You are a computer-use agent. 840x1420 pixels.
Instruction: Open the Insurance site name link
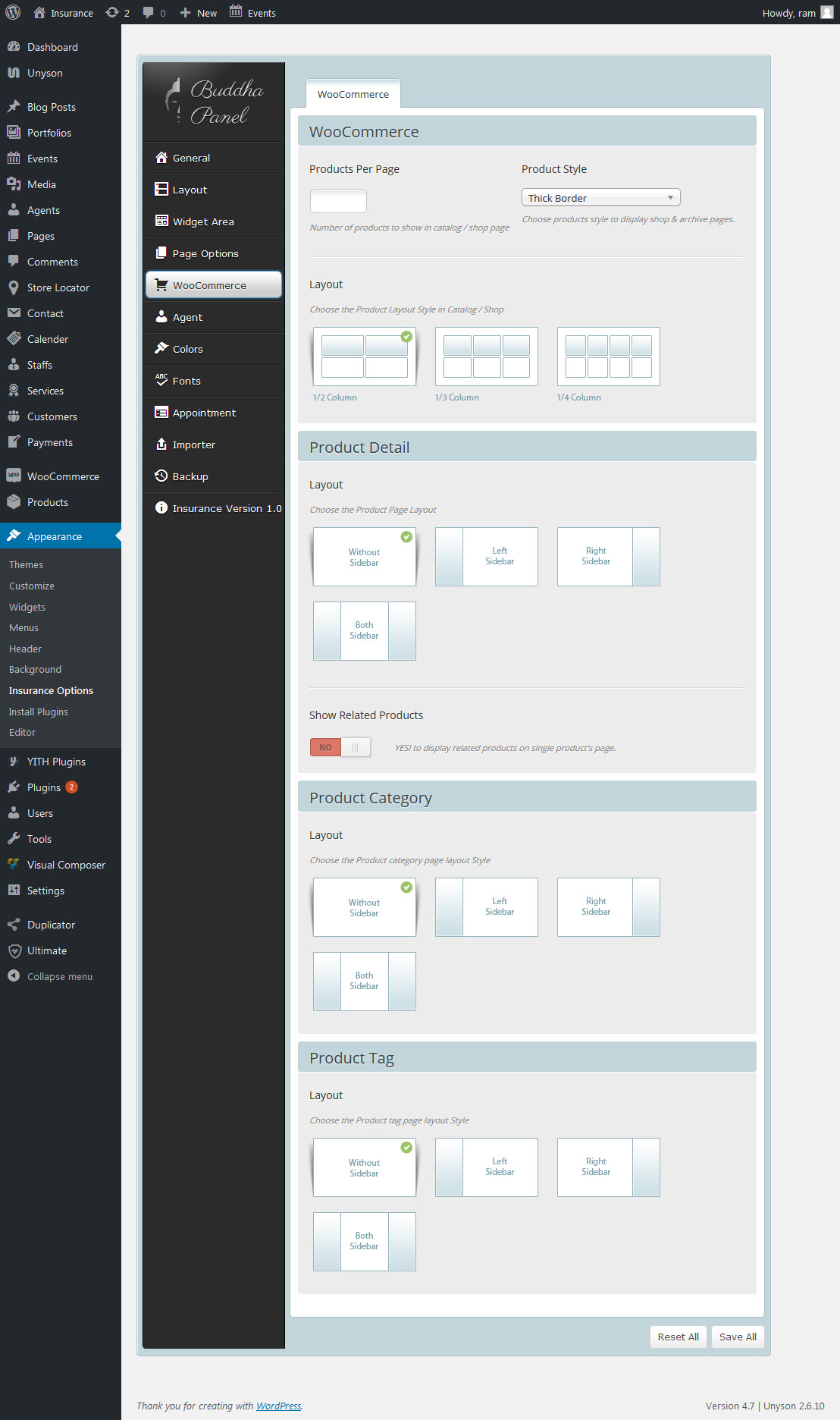(x=64, y=12)
